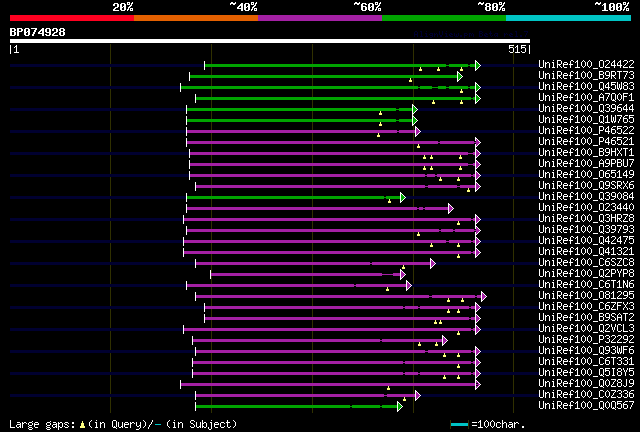Select the UniRef100_C6T331 label

point(586,362)
